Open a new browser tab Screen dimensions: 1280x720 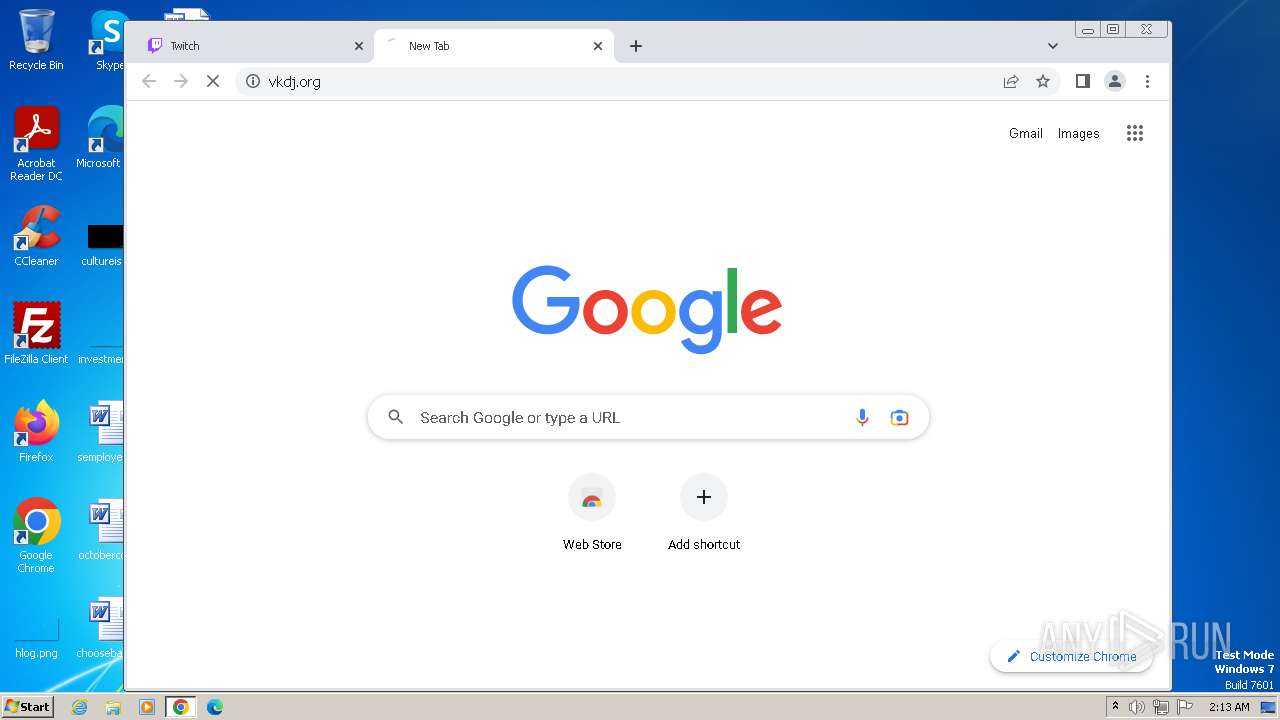[636, 46]
